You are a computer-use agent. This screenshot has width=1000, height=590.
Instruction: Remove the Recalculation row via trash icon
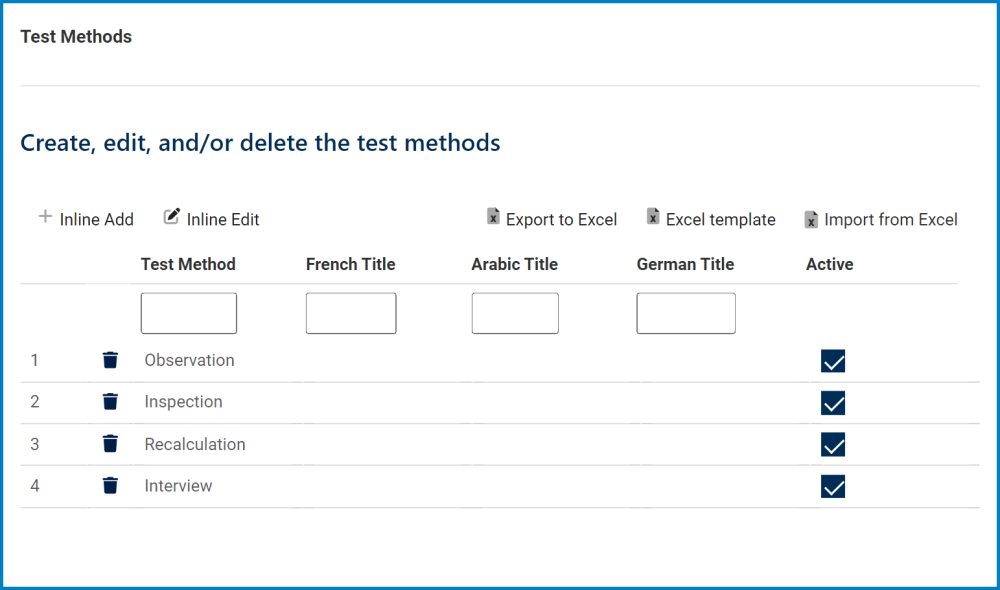click(110, 443)
